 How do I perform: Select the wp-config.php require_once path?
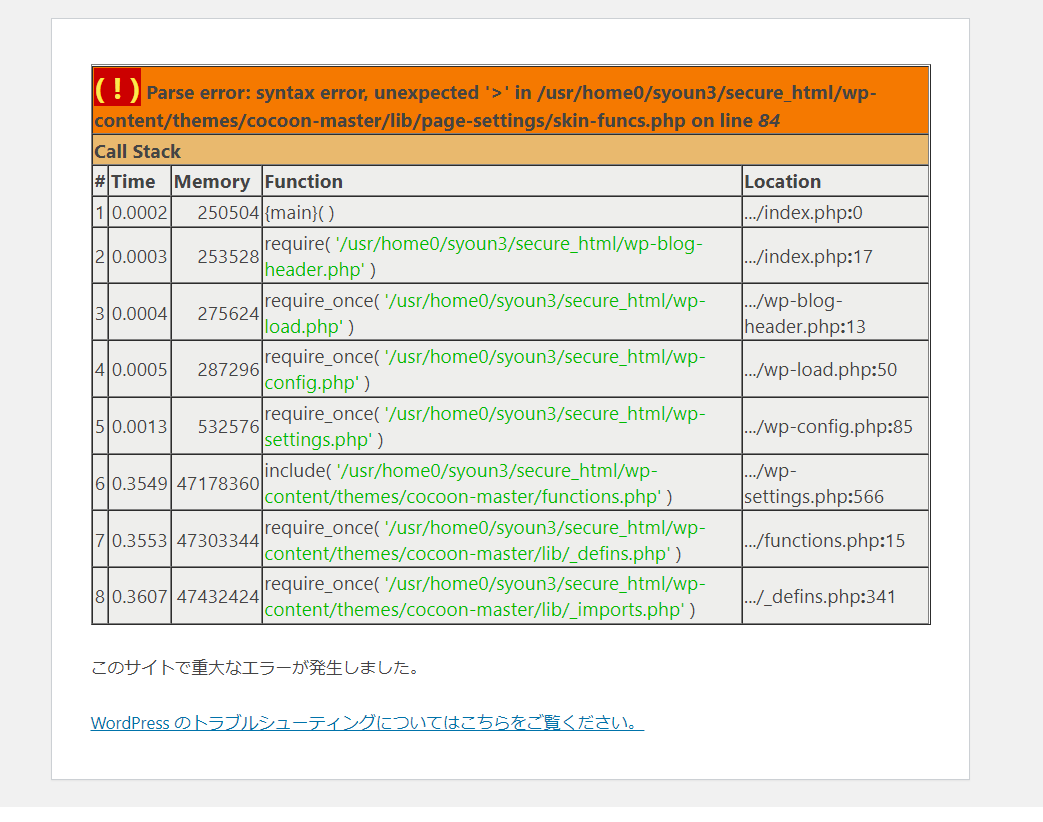coord(485,370)
